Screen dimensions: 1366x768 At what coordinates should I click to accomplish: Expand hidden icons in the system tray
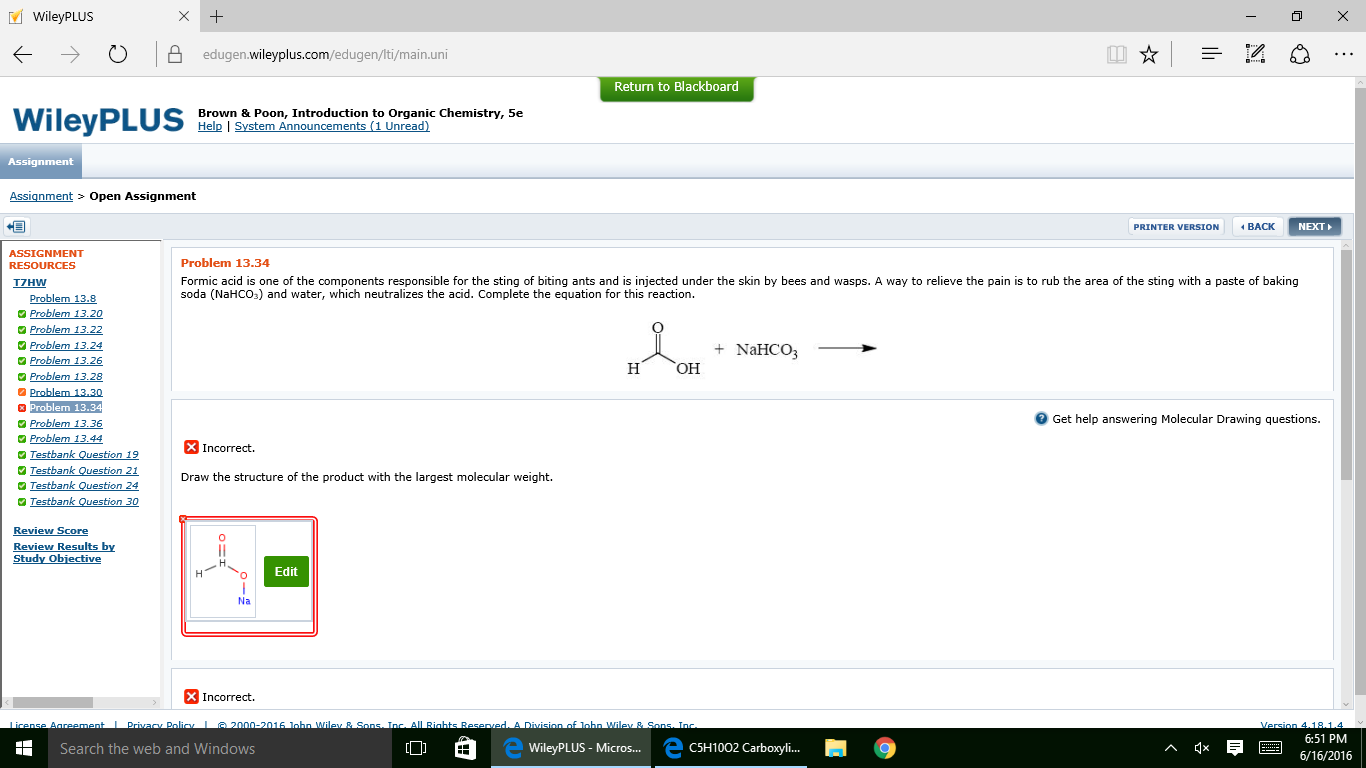pyautogui.click(x=1169, y=747)
